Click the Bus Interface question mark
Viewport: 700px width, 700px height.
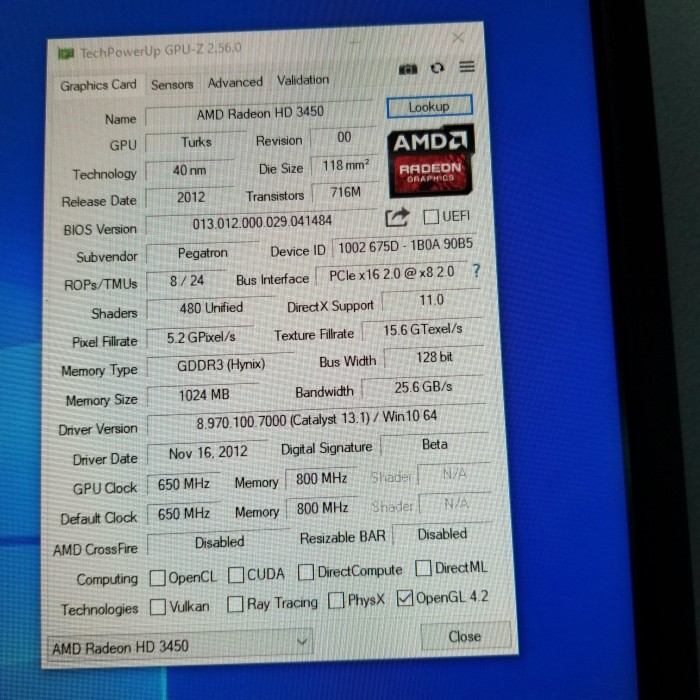(x=477, y=270)
